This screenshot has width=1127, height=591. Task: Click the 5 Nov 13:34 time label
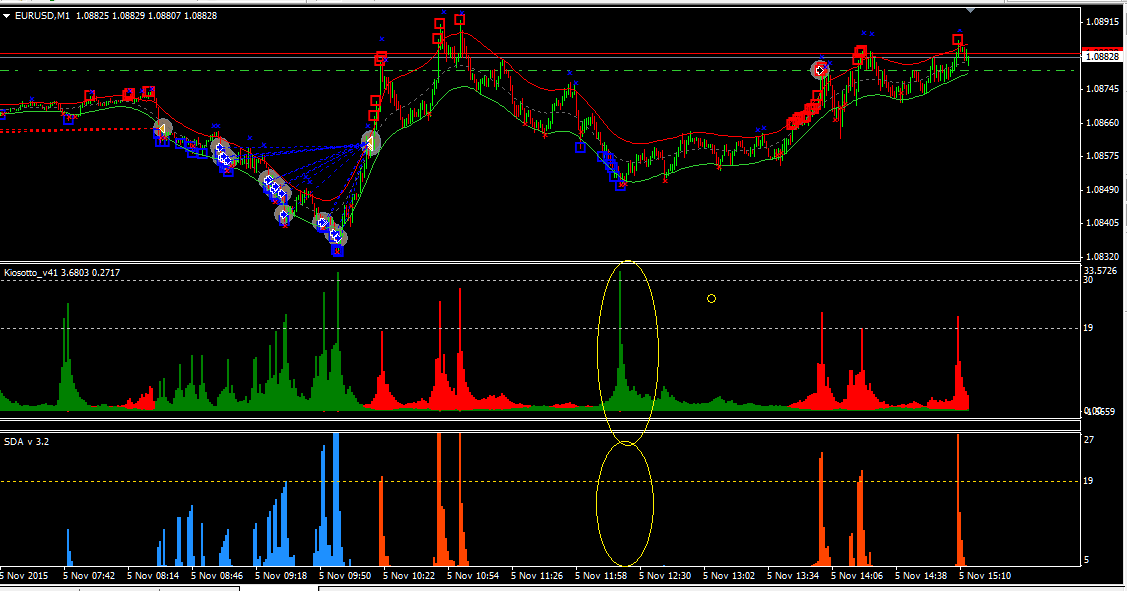(793, 575)
